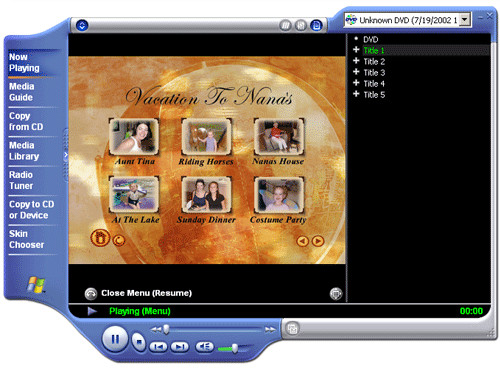
Task: Click the Riding Horses caption text
Action: pyautogui.click(x=206, y=162)
